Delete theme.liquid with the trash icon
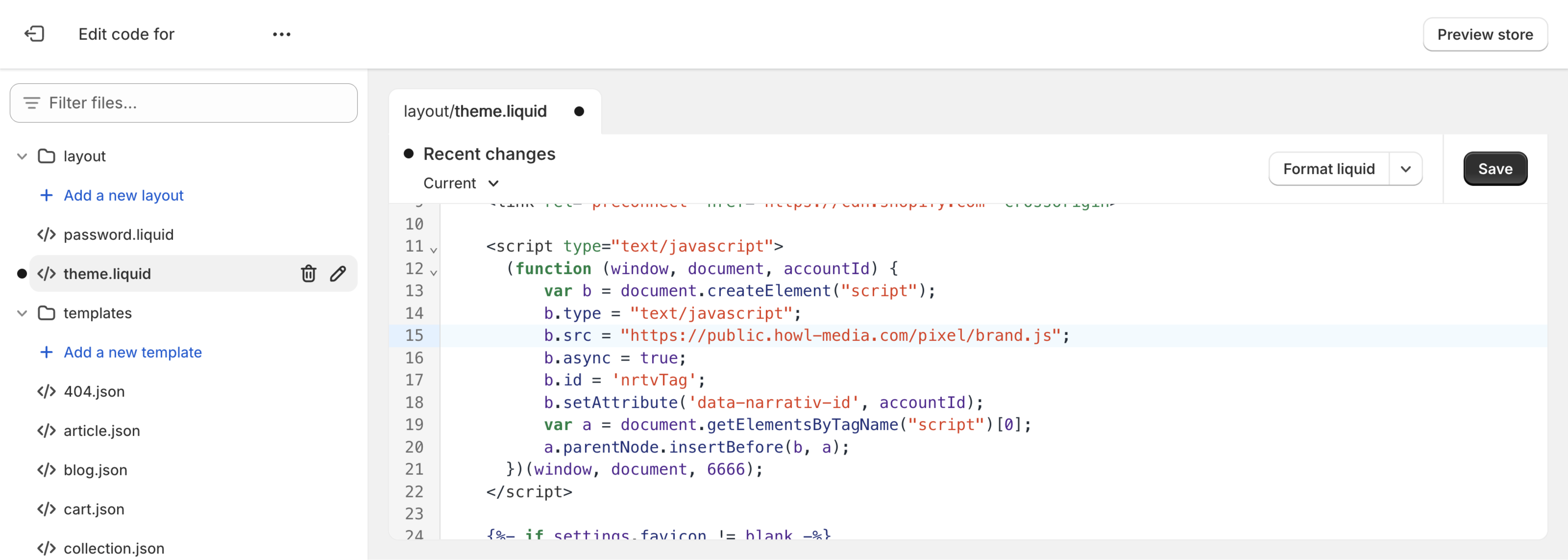 (309, 274)
